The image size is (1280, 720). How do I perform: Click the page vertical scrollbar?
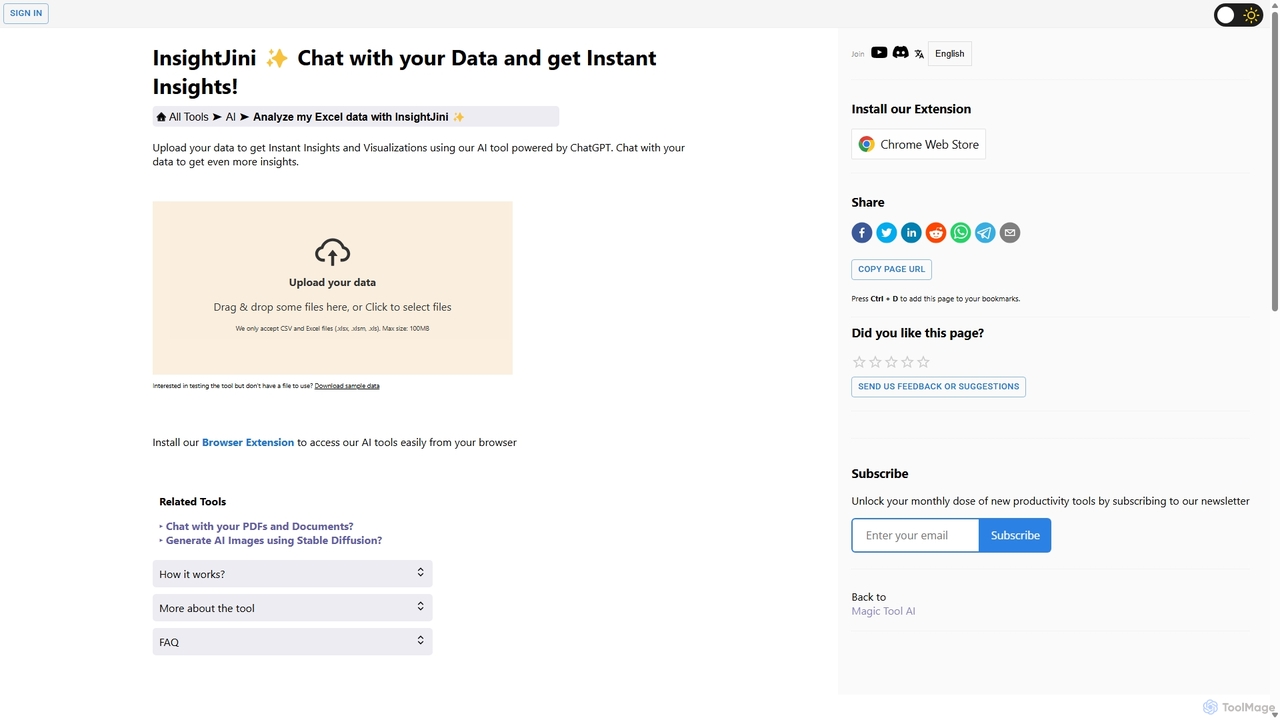click(1274, 160)
